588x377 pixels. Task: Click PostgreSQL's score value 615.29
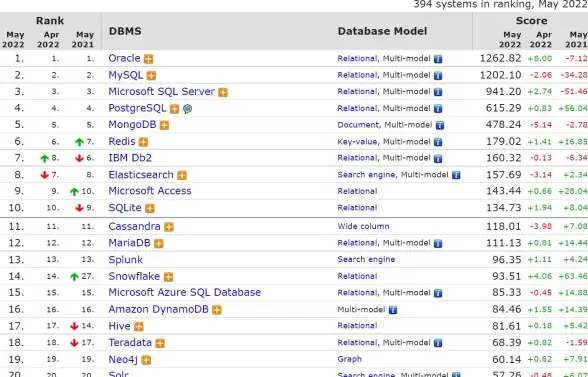click(504, 108)
